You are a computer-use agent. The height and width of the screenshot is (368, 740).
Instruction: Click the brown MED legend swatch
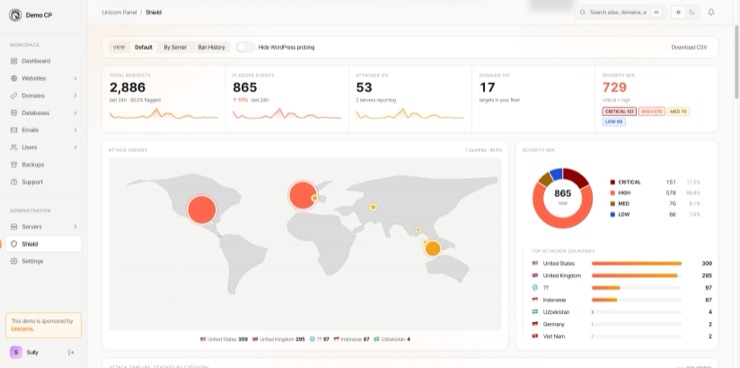613,204
